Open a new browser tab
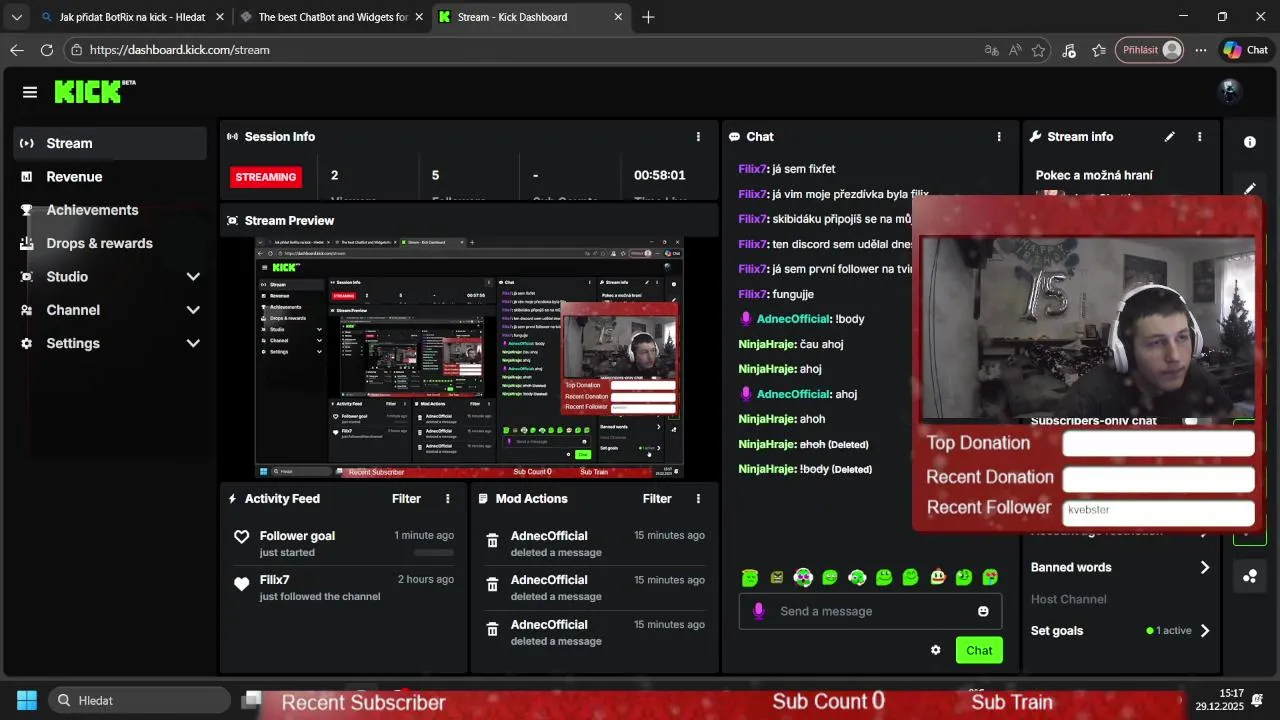1280x720 pixels. 648,17
